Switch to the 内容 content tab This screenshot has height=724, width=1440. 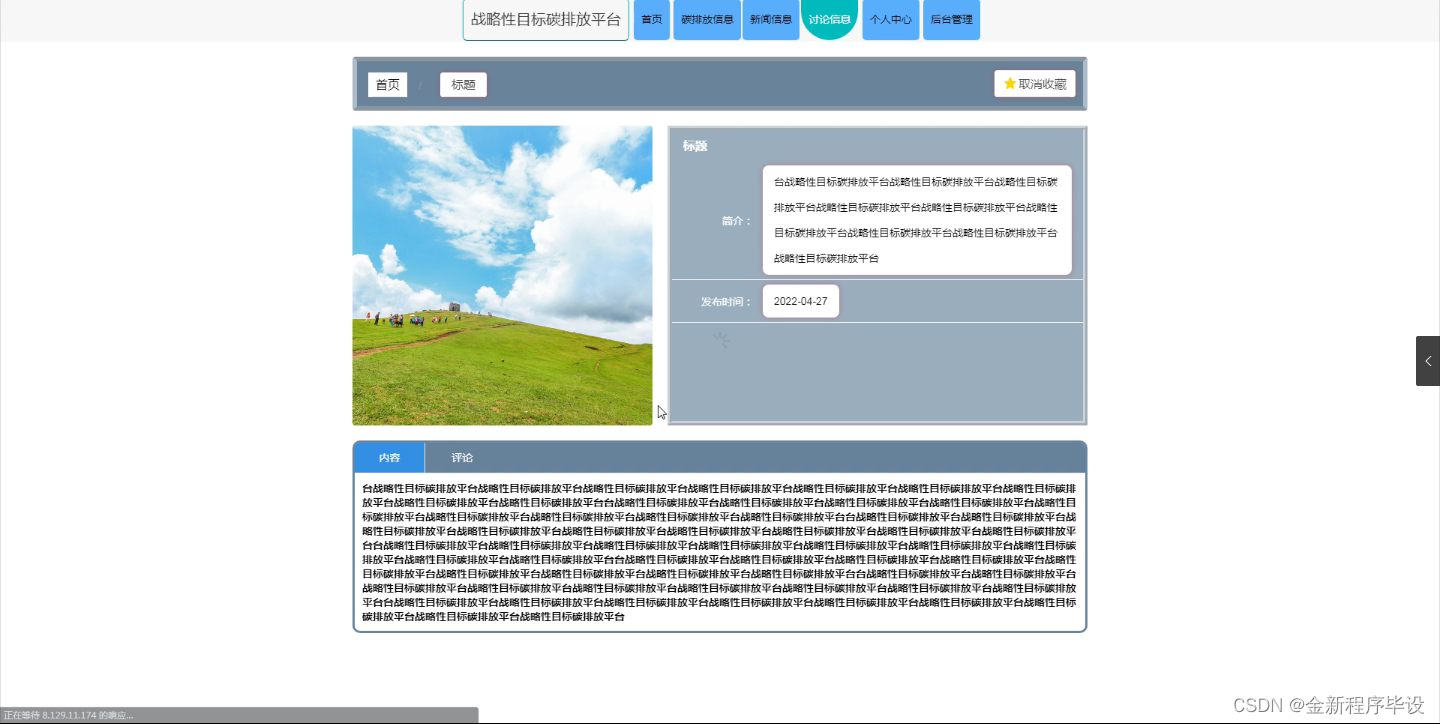click(389, 457)
